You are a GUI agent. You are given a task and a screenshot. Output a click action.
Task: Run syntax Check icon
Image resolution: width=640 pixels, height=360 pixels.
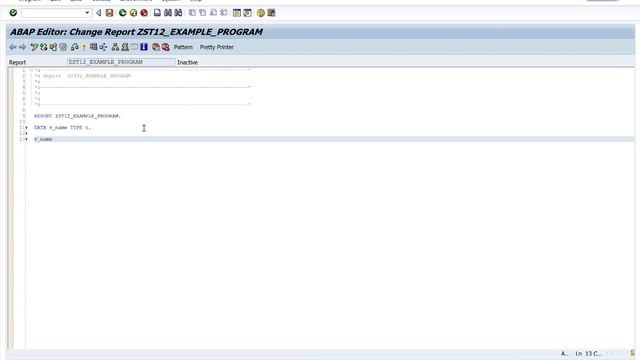point(75,47)
